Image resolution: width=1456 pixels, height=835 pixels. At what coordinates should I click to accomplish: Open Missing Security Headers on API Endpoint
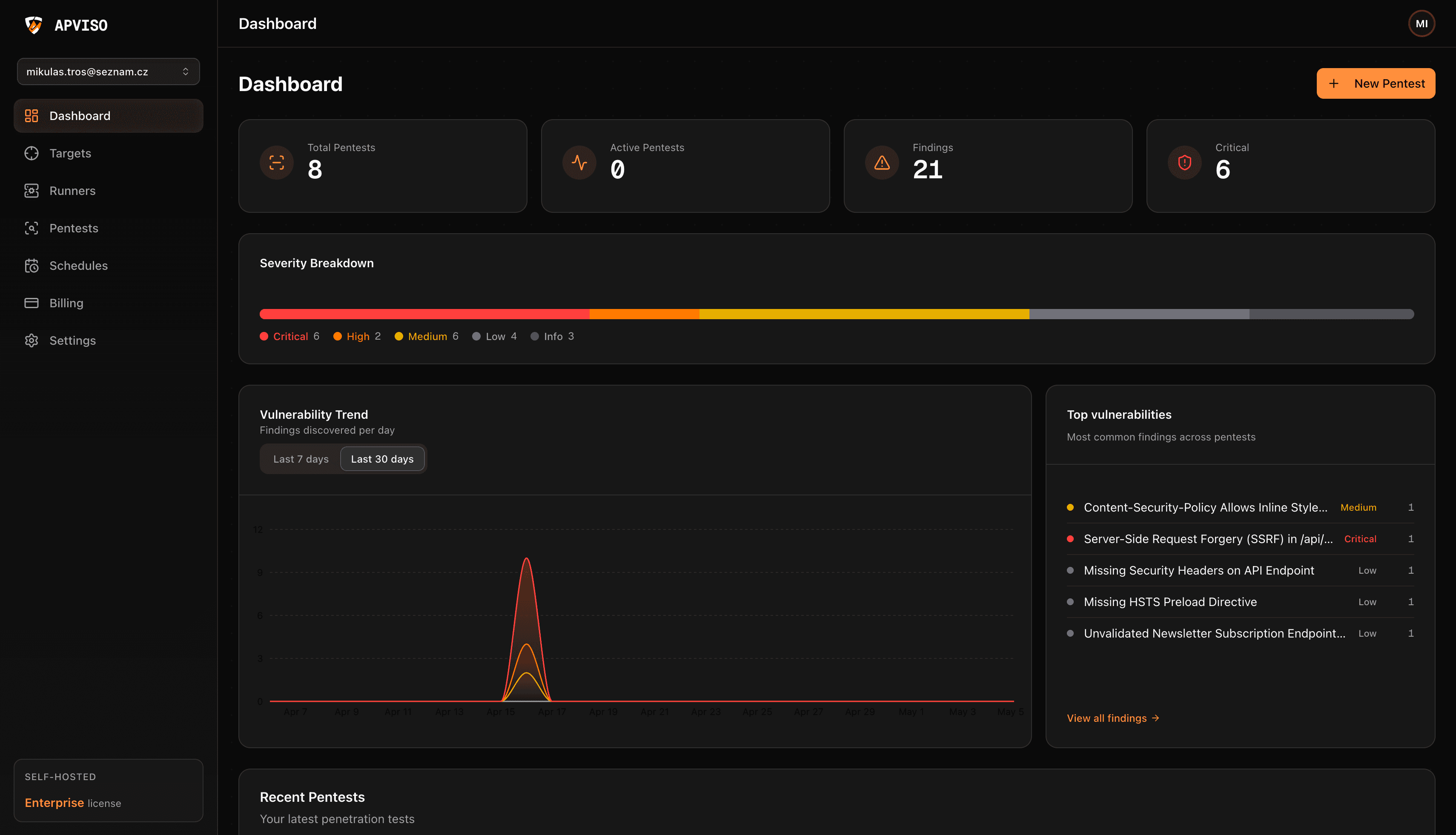tap(1240, 570)
